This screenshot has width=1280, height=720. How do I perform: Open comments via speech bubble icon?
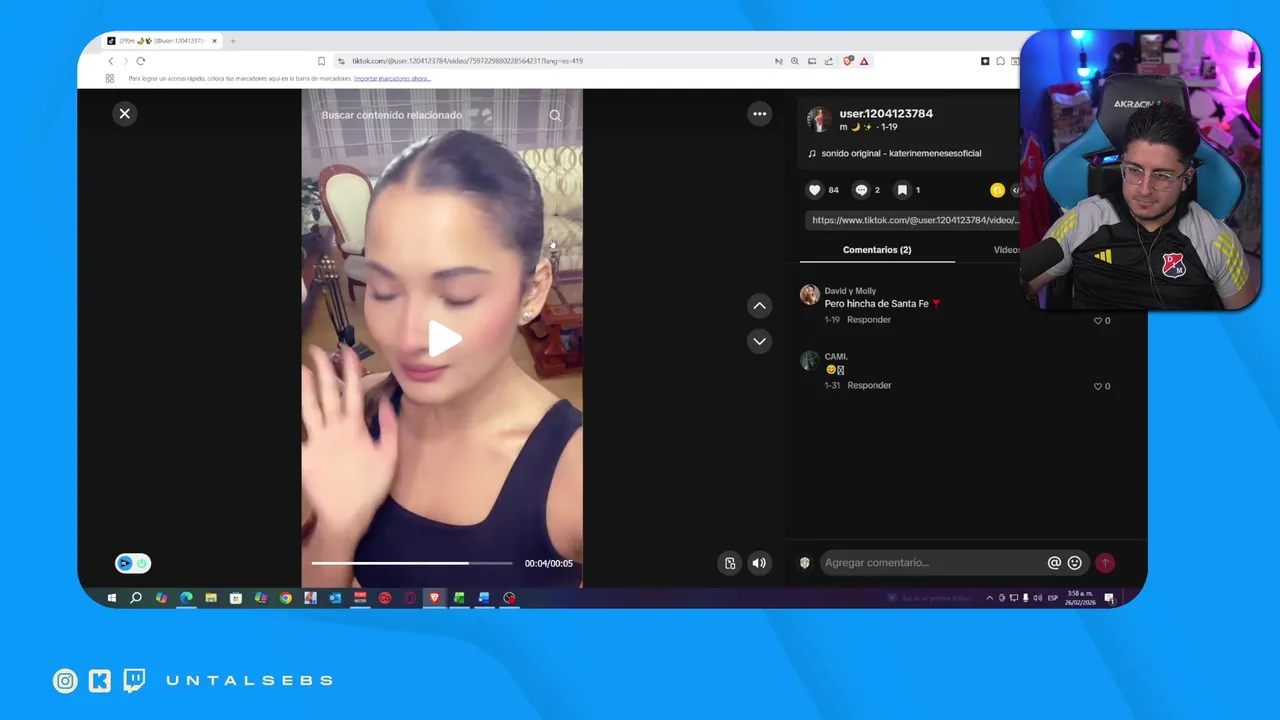pyautogui.click(x=861, y=190)
